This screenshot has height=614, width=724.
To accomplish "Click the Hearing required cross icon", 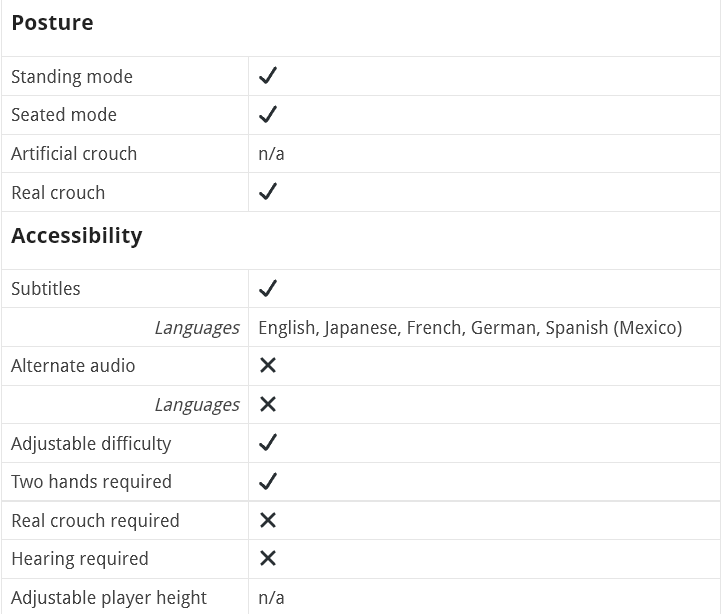I will pos(267,559).
